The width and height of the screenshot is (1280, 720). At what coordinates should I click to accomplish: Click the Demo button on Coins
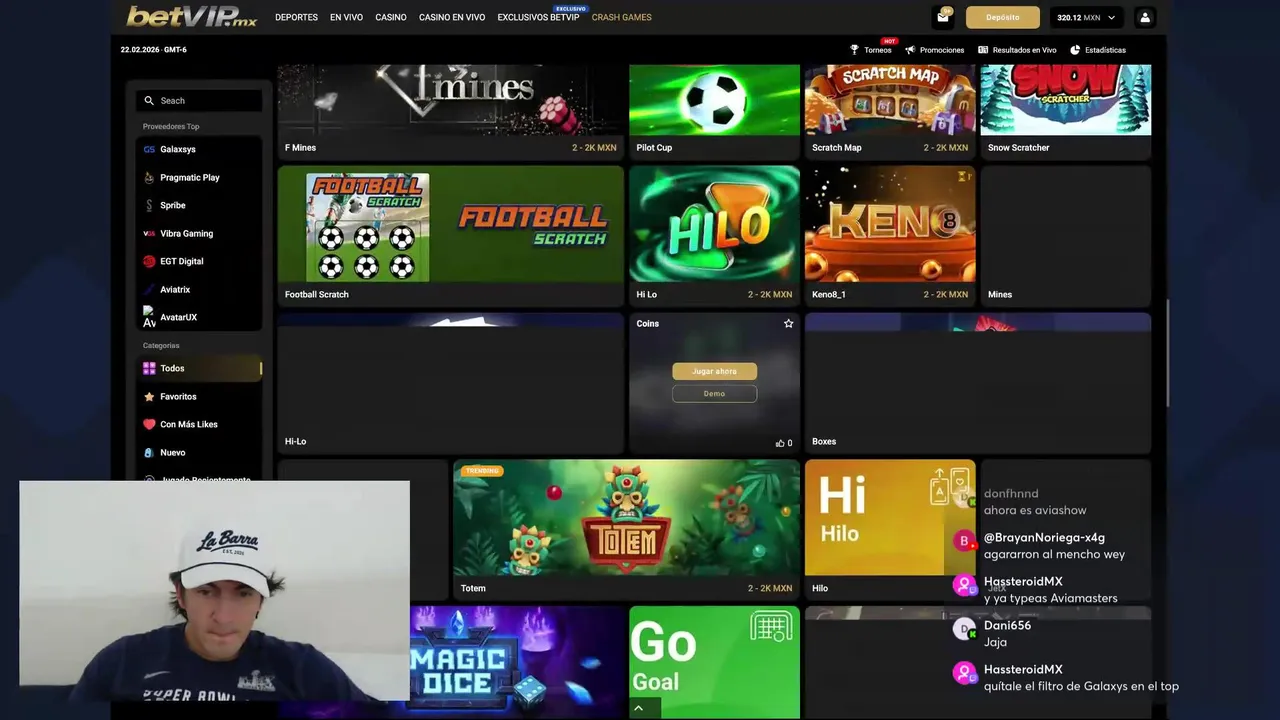[714, 394]
